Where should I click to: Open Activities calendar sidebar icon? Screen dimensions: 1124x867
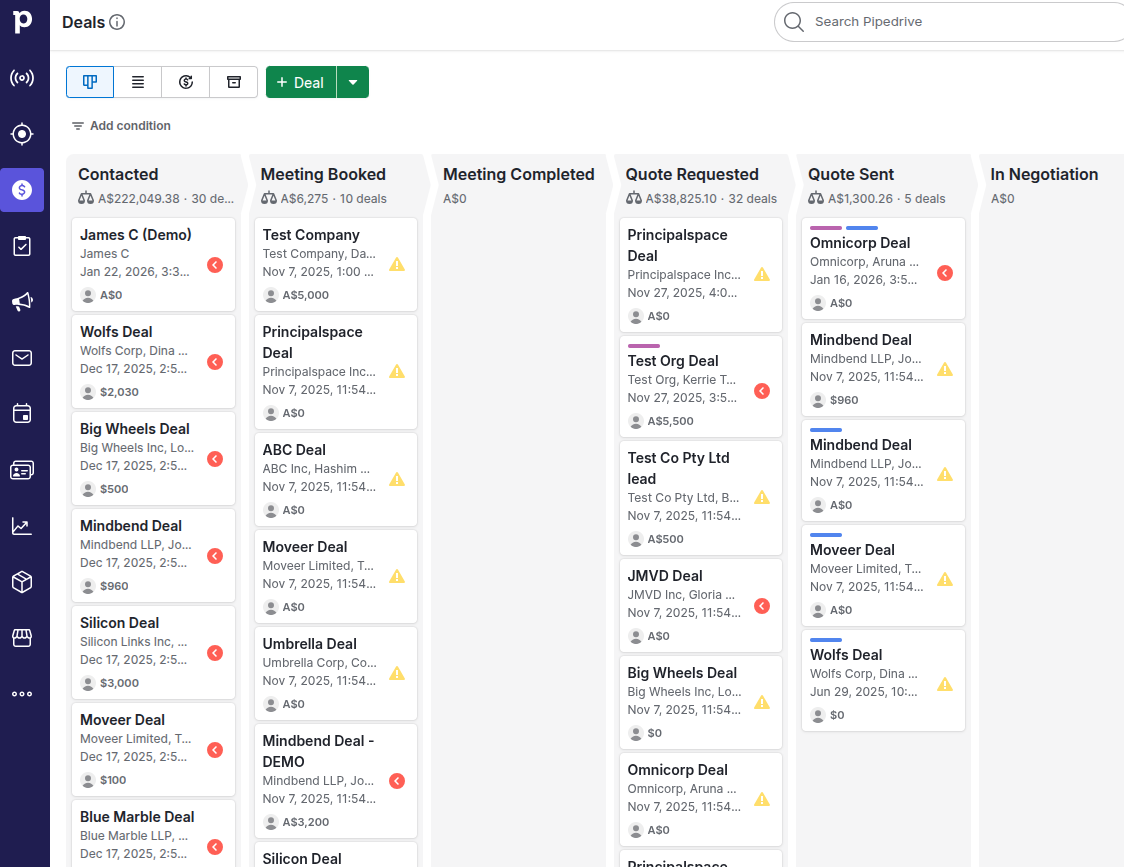(x=22, y=414)
